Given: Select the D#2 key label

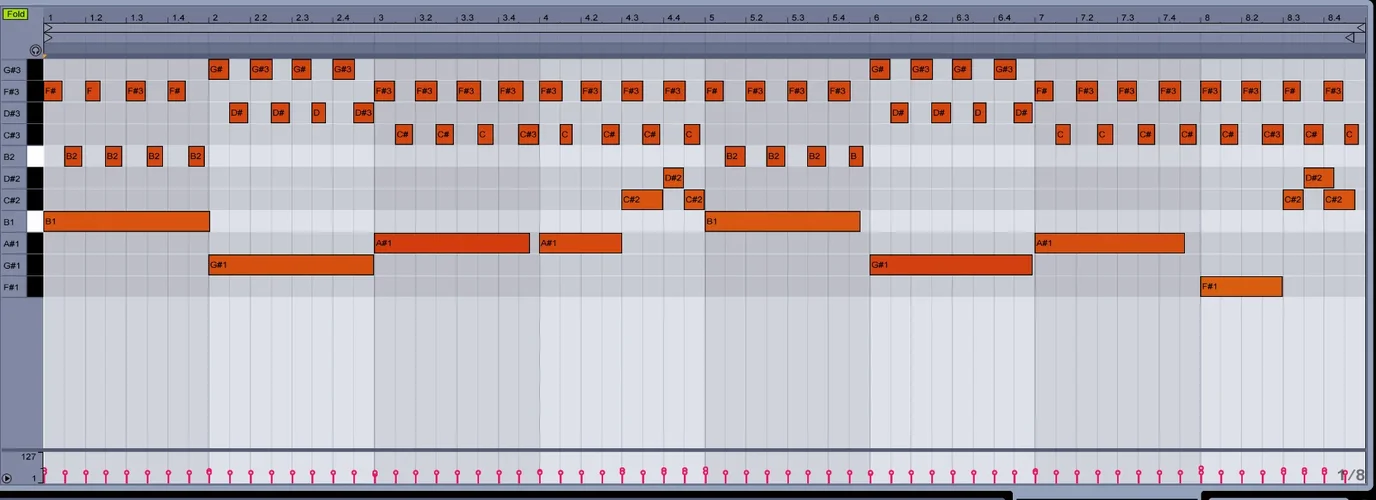Looking at the screenshot, I should 12,178.
